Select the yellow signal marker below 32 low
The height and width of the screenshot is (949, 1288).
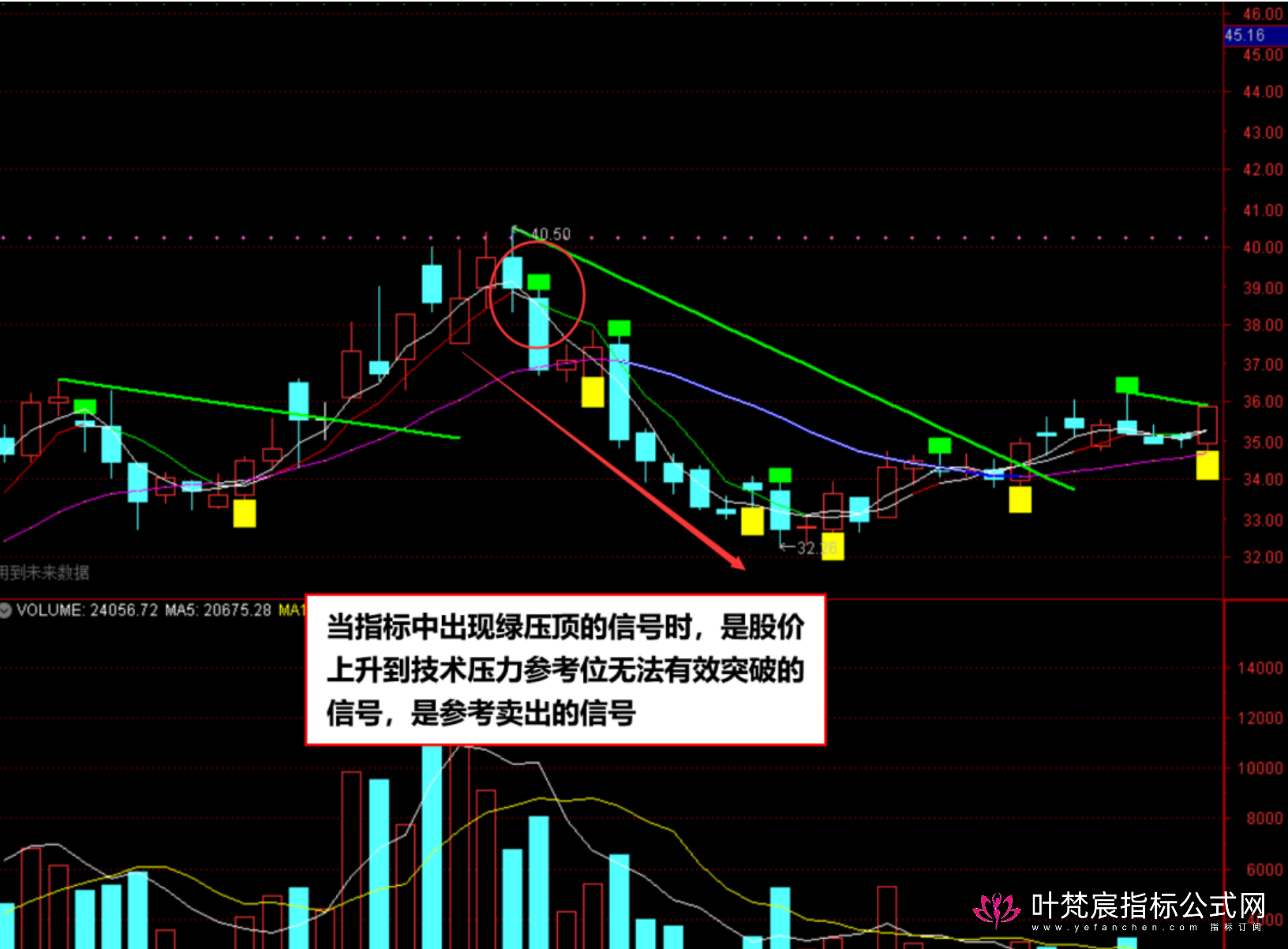[833, 547]
